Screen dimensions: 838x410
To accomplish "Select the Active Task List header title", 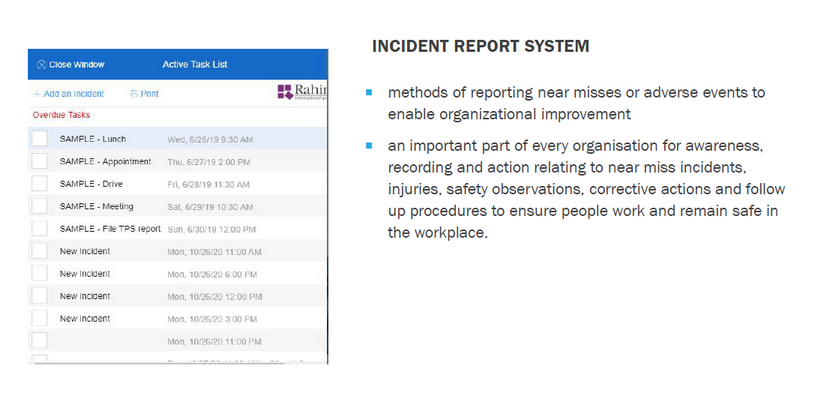I will coord(195,65).
